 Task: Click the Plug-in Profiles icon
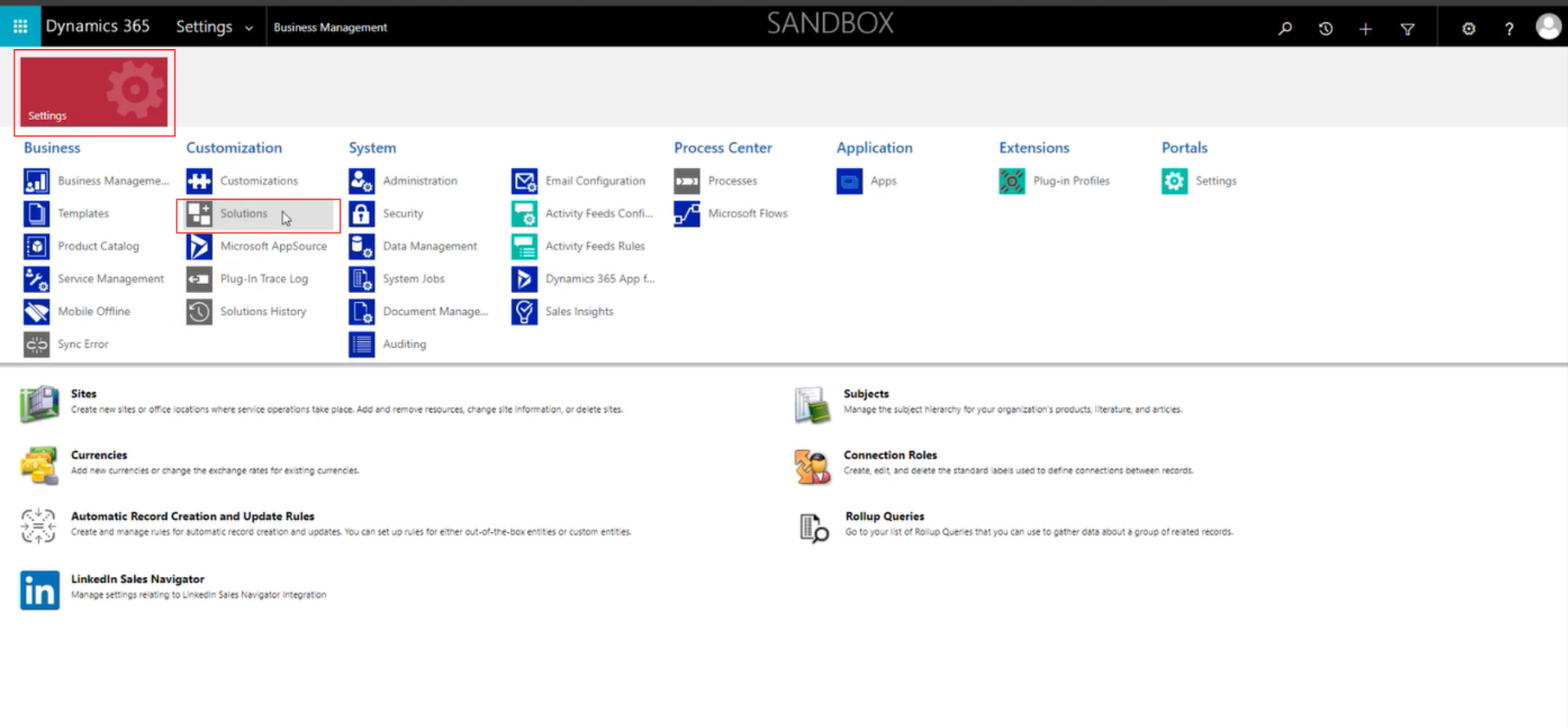tap(1012, 181)
